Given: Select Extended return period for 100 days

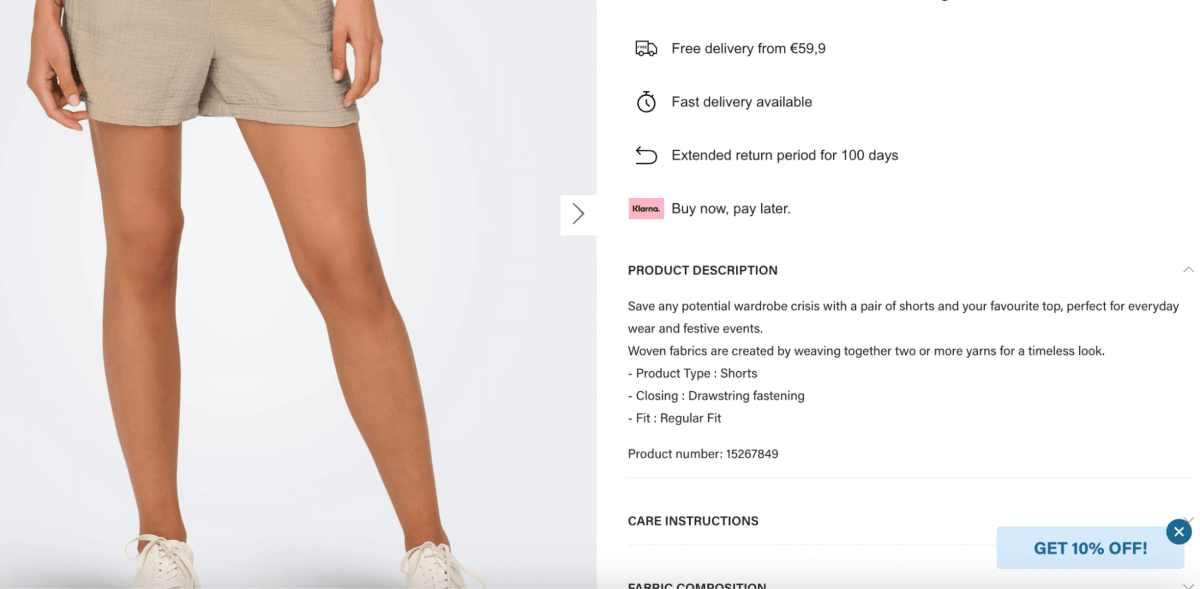Looking at the screenshot, I should point(784,155).
